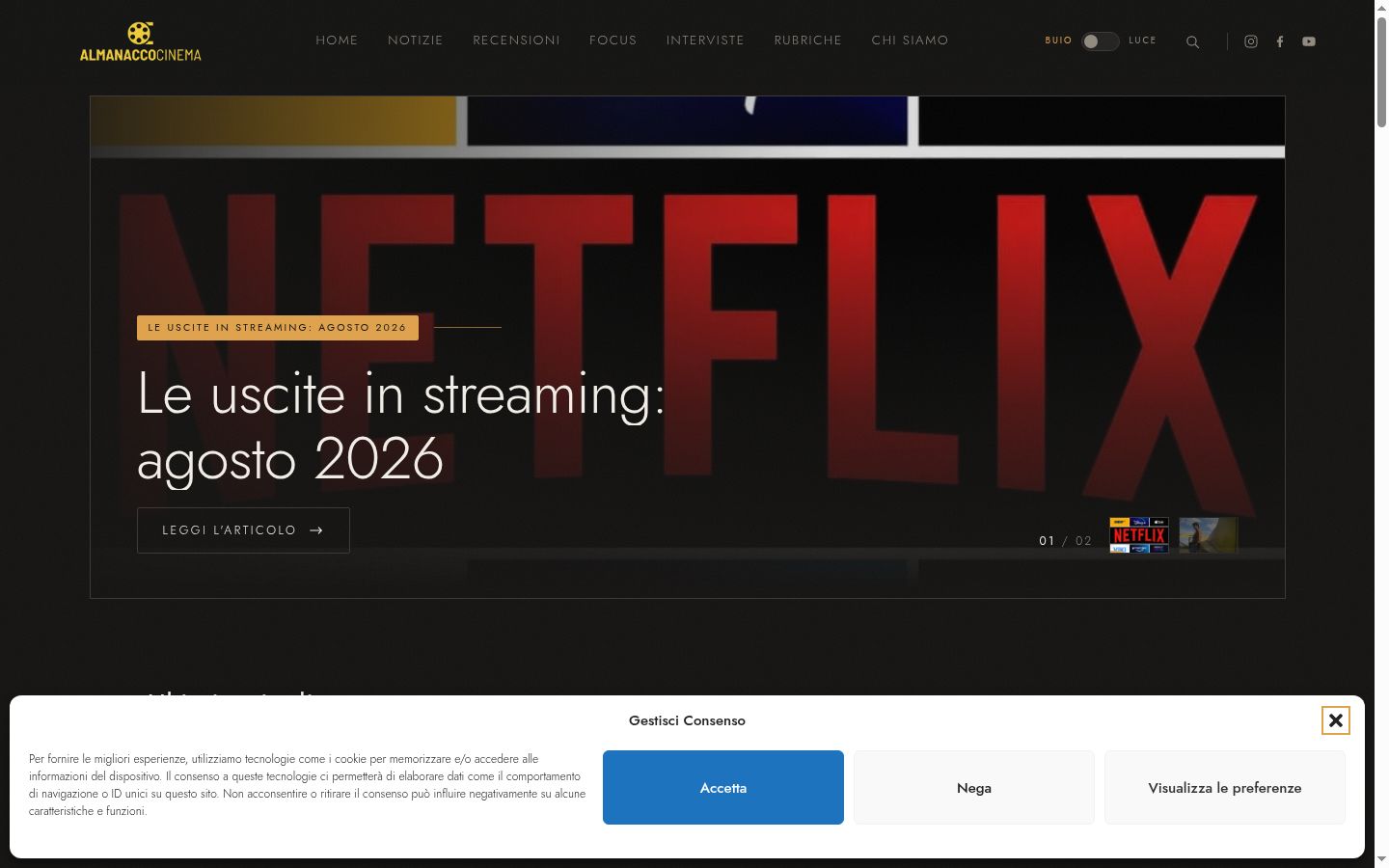Click the page vertical scrollbar thumb

tap(1381, 72)
